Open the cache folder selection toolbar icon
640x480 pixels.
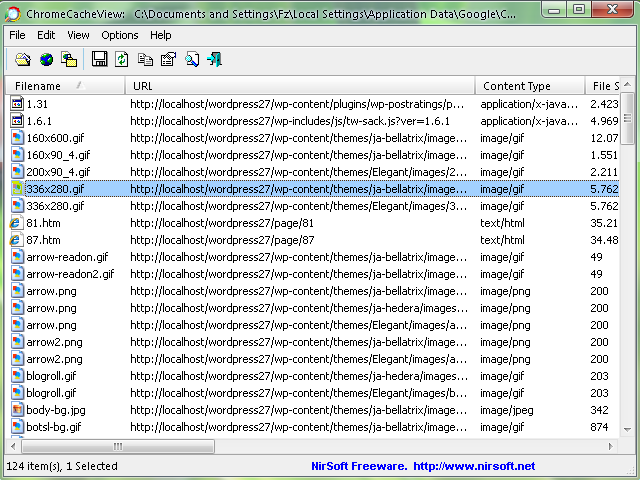click(23, 60)
